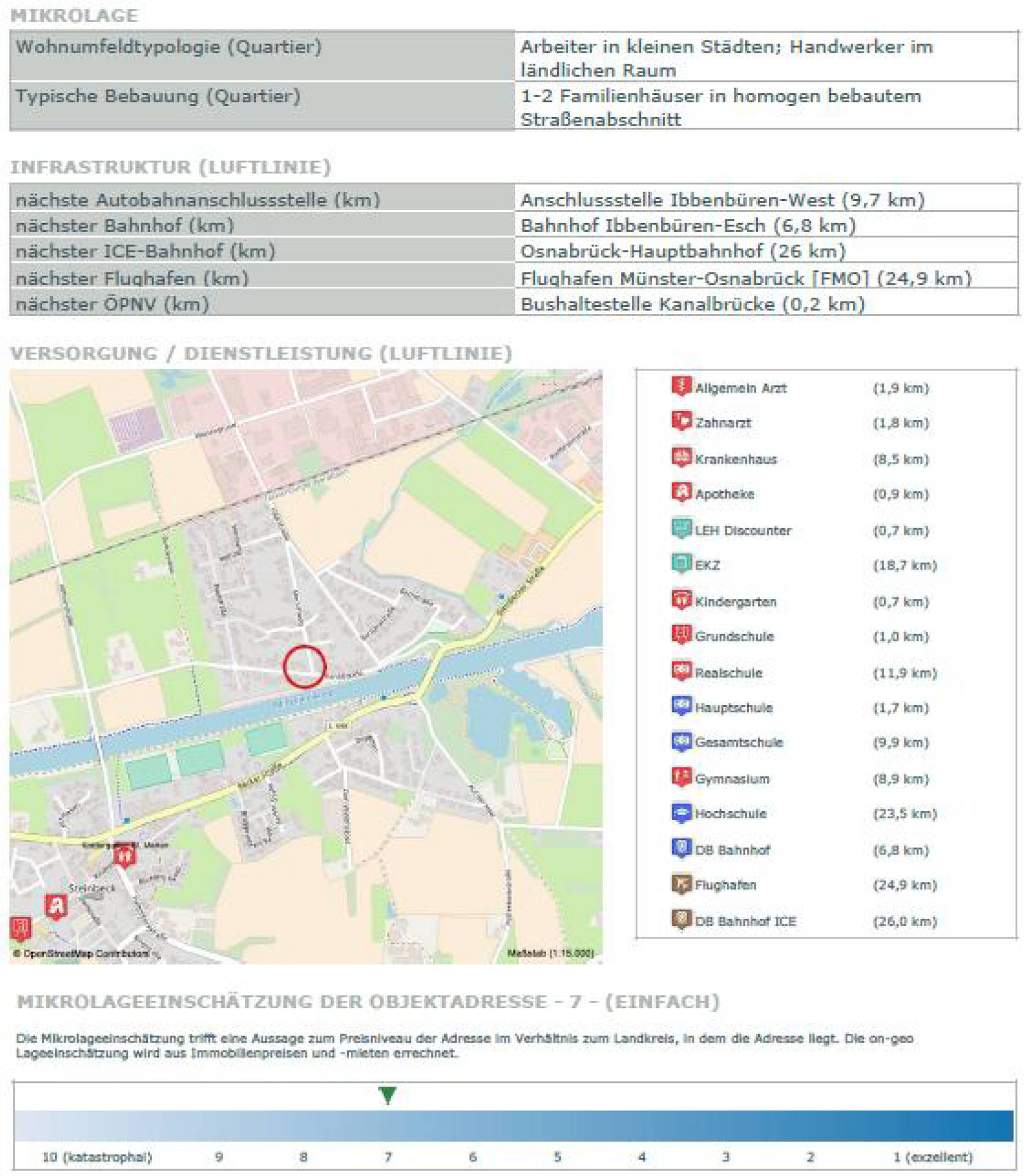Click the Apotheke marker on the map
The height and width of the screenshot is (1176, 1028).
pos(56,907)
